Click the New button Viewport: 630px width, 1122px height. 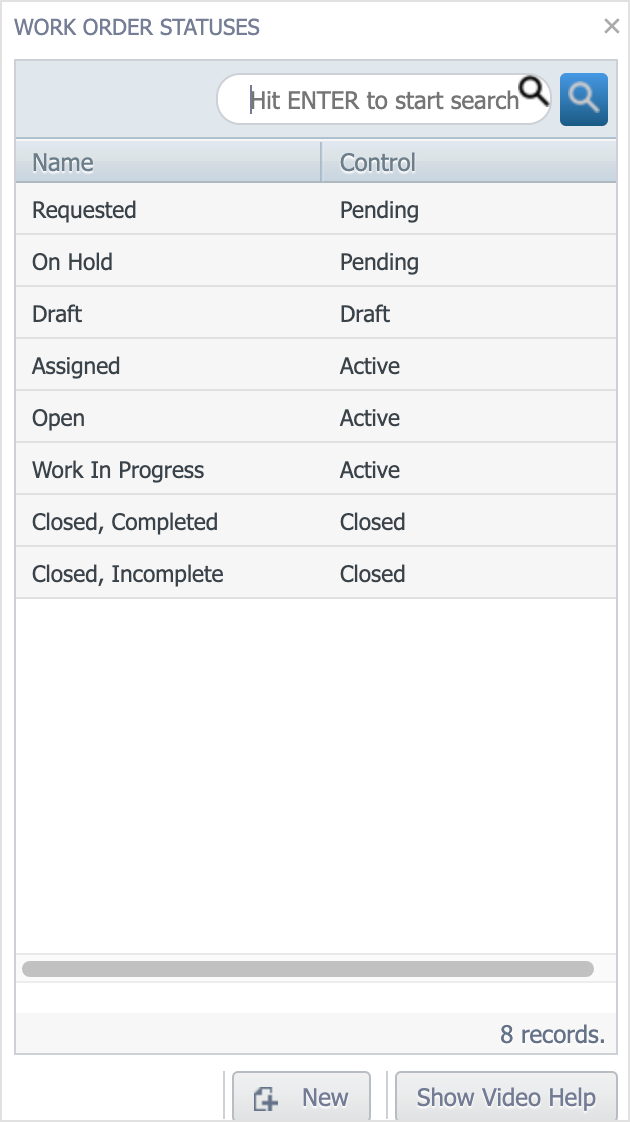pyautogui.click(x=301, y=1097)
